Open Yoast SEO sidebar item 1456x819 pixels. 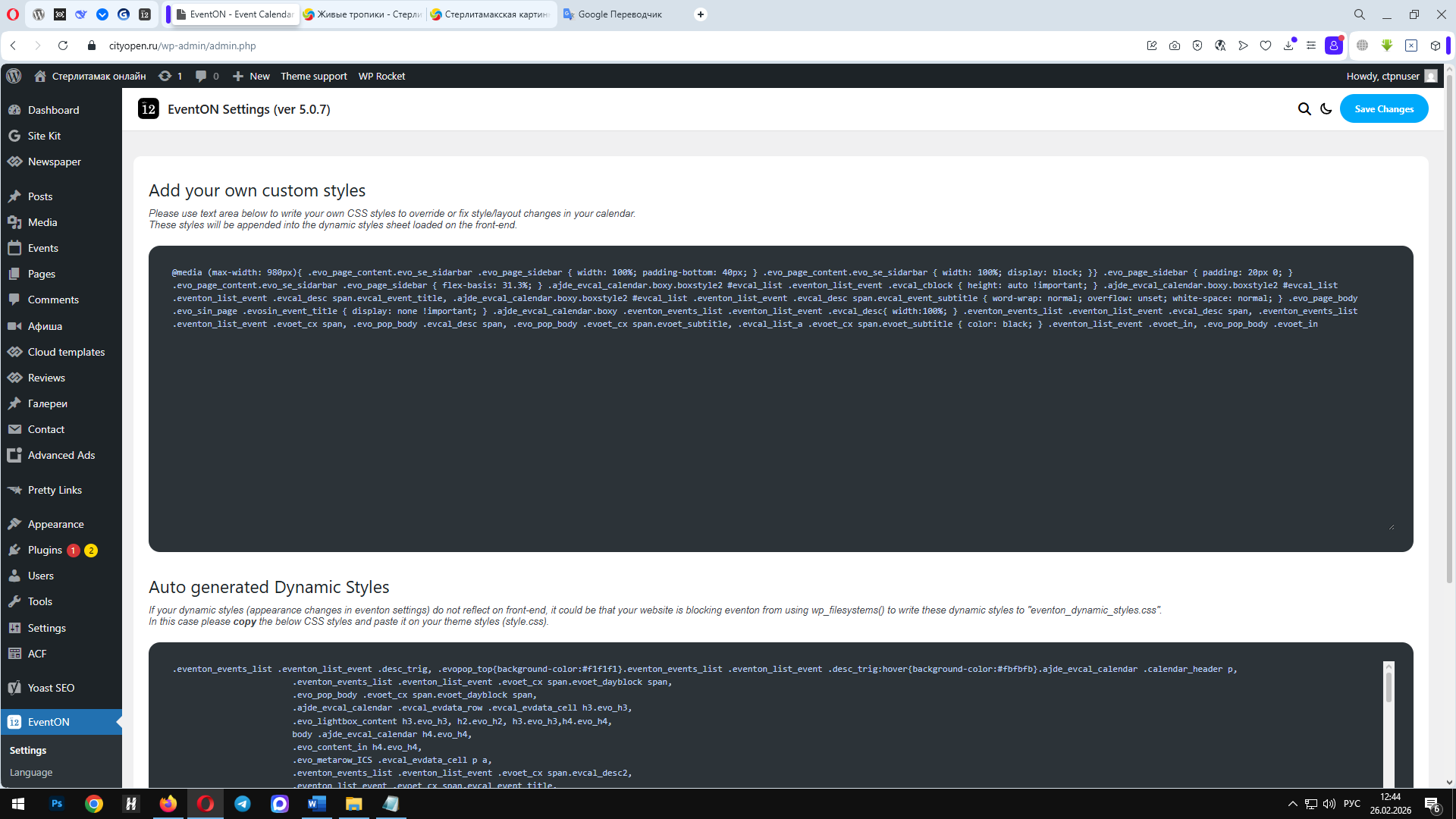tap(51, 688)
